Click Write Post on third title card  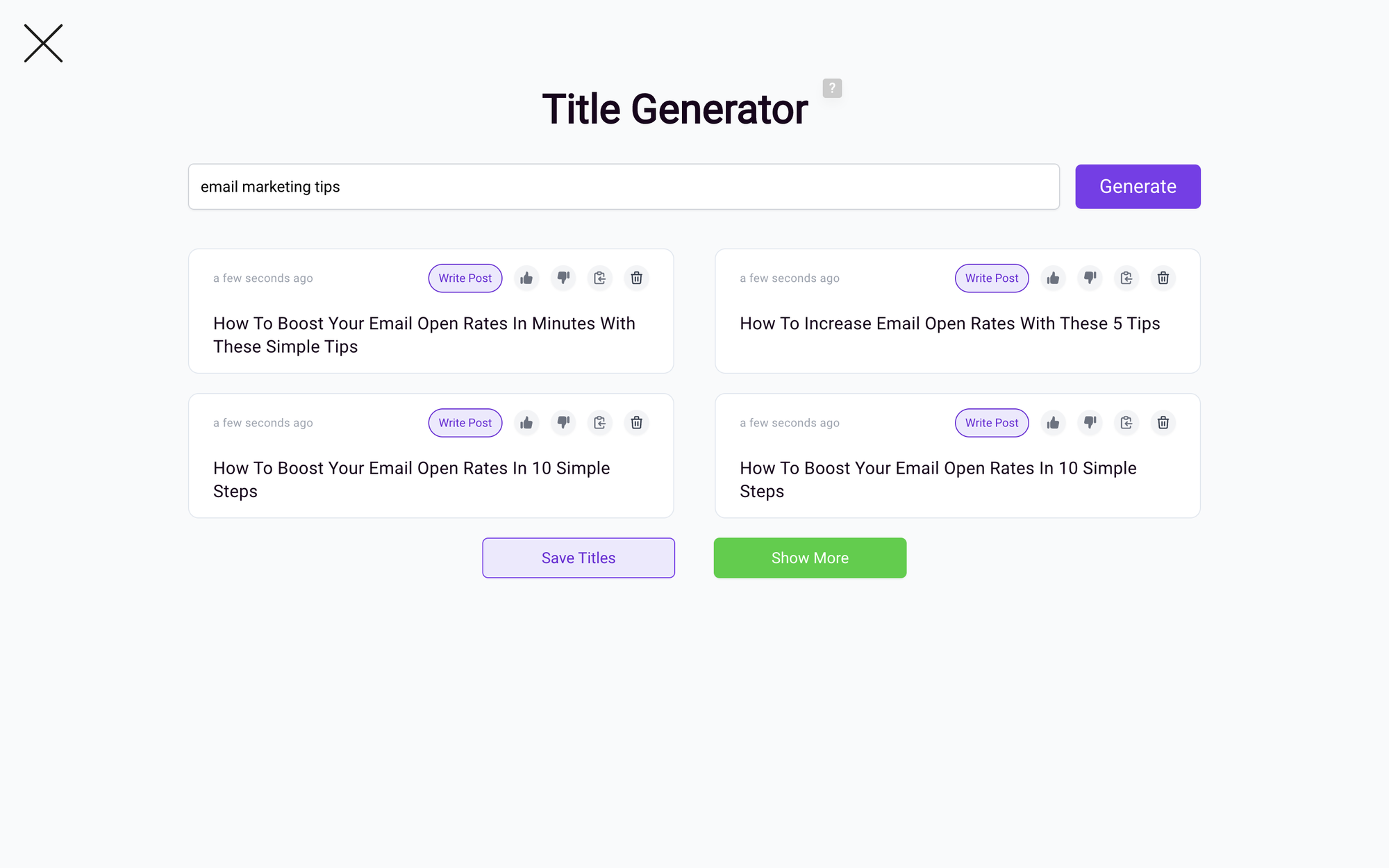[x=464, y=423]
